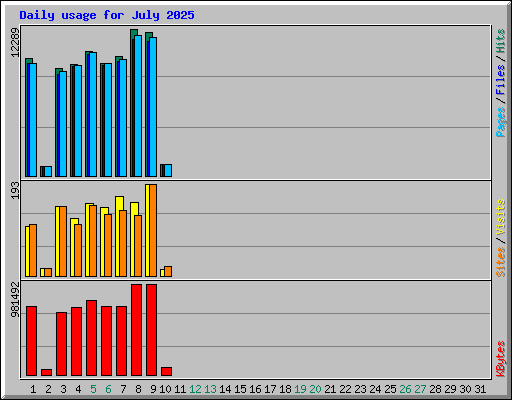The image size is (512, 400).
Task: Click the day 1 red KBytes bar
Action: click(31, 341)
